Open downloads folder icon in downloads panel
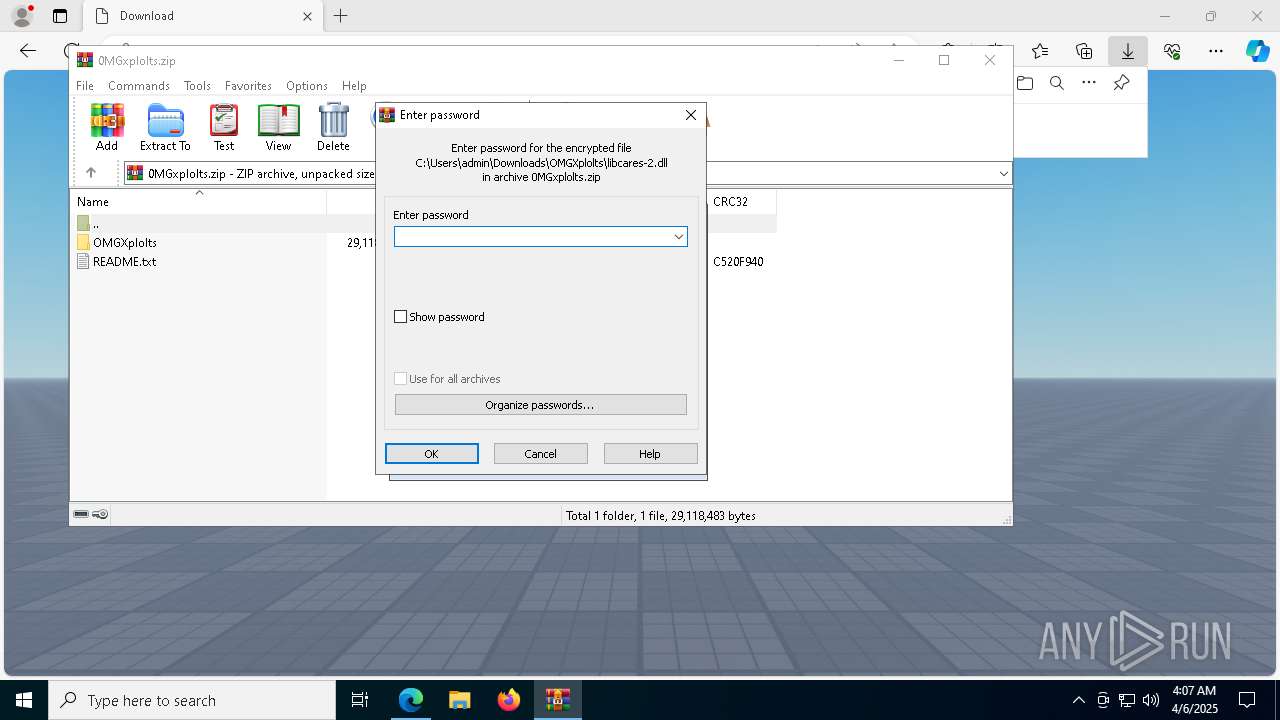The width and height of the screenshot is (1280, 720). [x=1025, y=83]
